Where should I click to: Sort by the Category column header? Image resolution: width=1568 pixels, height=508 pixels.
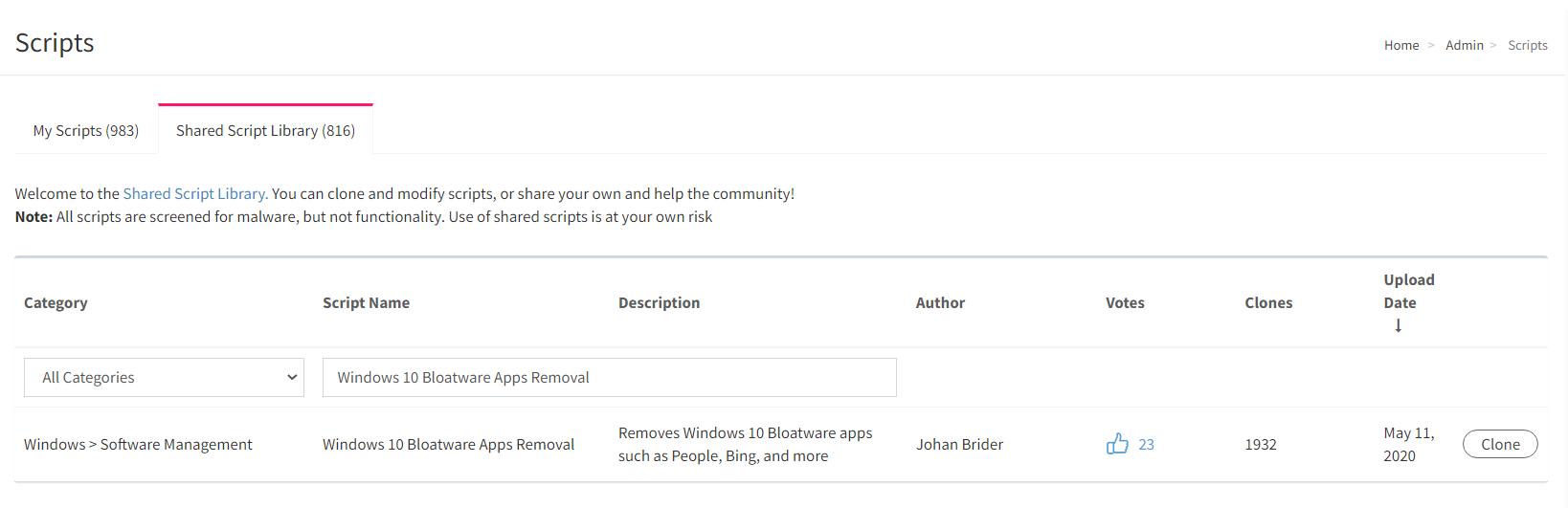click(x=56, y=302)
